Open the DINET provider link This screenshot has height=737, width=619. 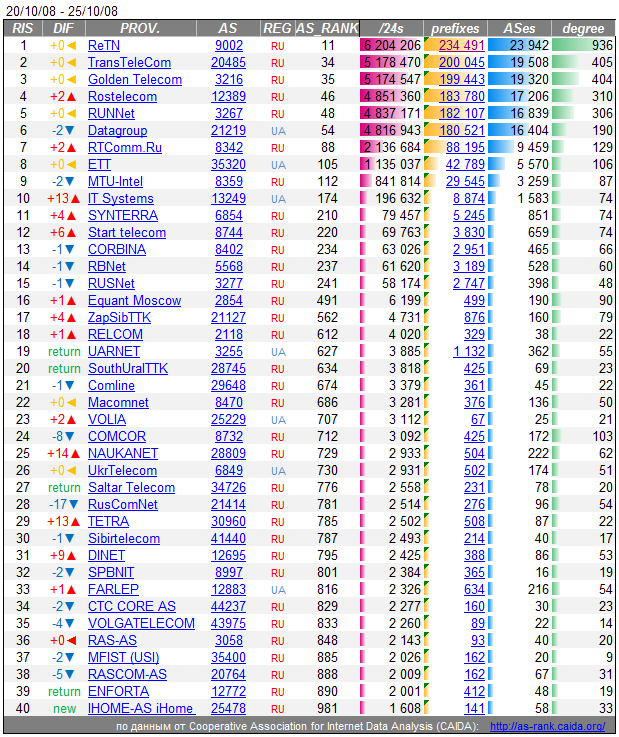point(106,555)
